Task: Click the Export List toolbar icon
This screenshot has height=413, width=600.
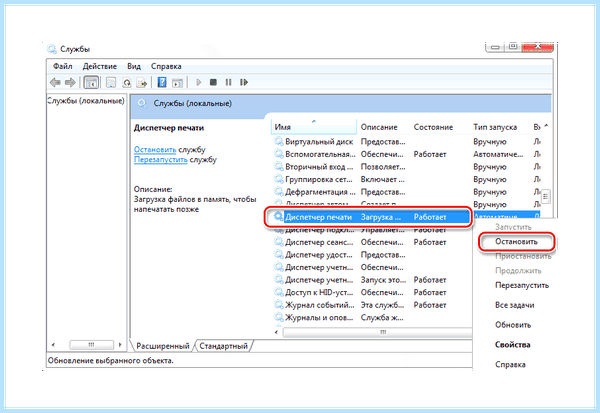Action: pos(142,82)
